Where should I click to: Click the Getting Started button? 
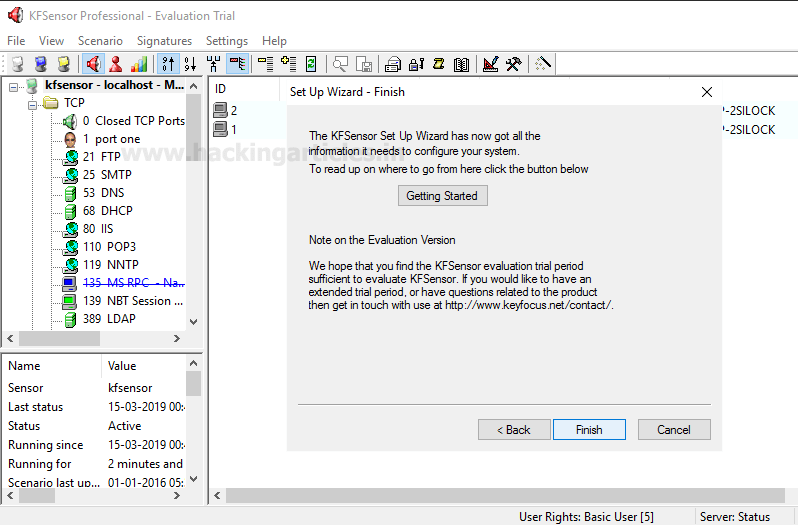pos(443,196)
